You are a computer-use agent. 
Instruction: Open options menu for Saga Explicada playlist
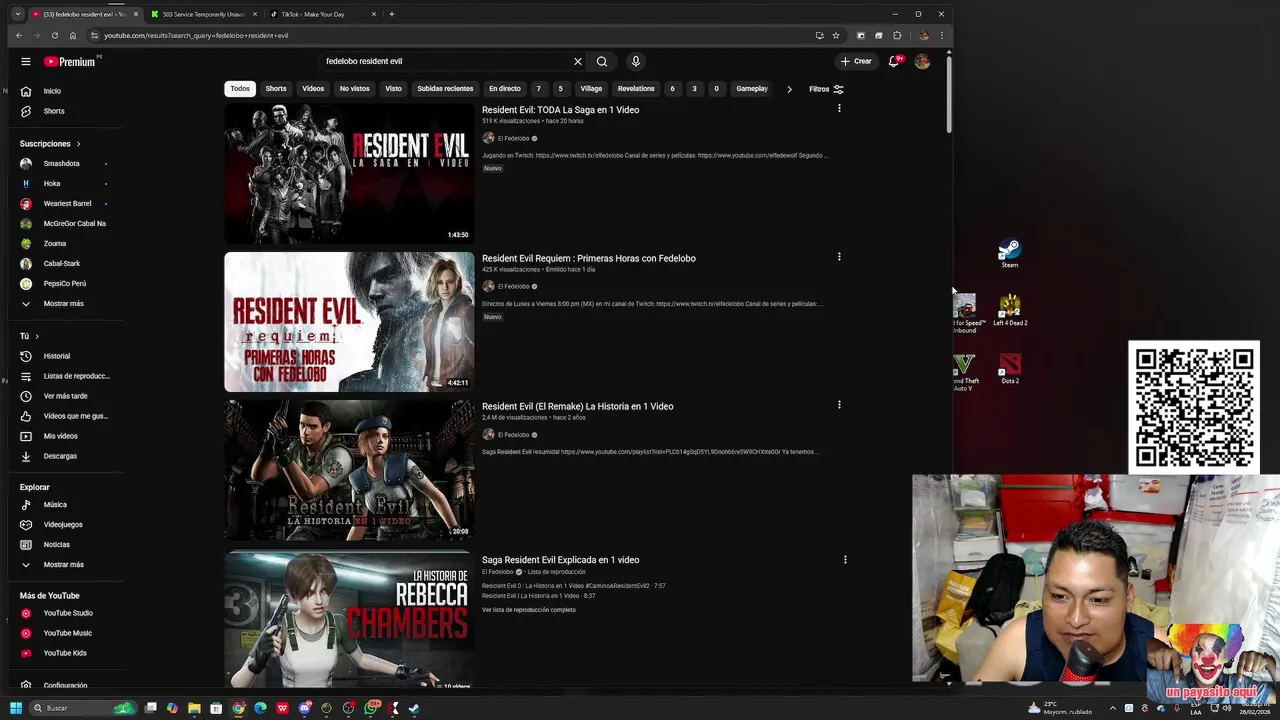pyautogui.click(x=845, y=560)
